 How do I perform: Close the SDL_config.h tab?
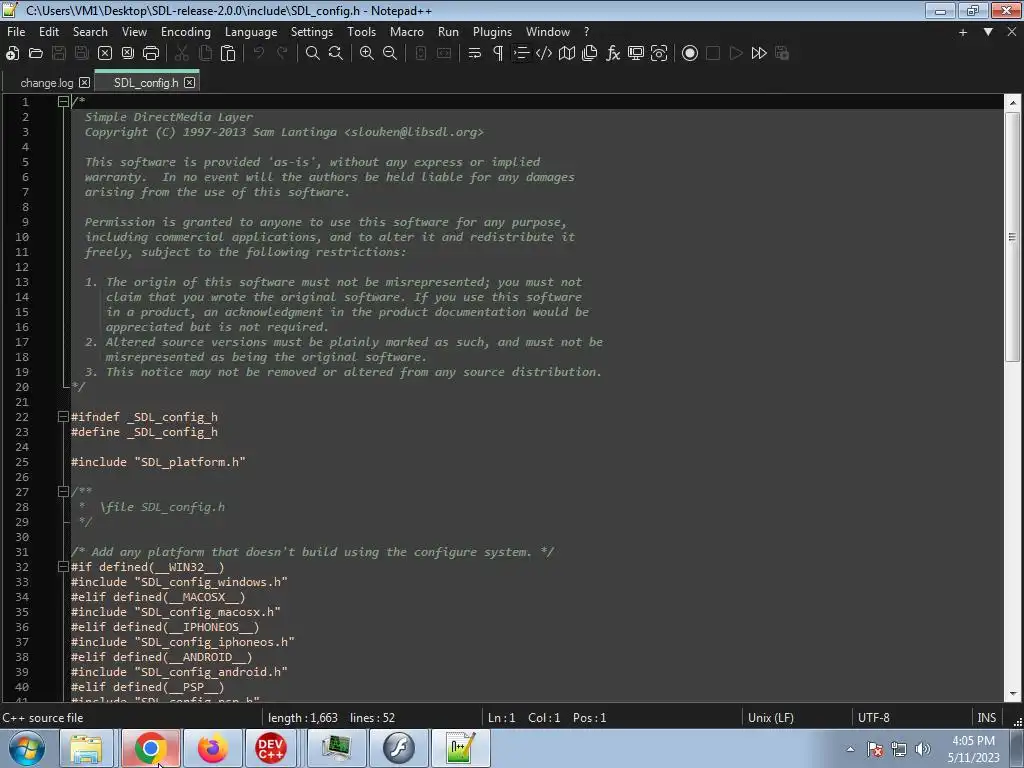pos(189,82)
